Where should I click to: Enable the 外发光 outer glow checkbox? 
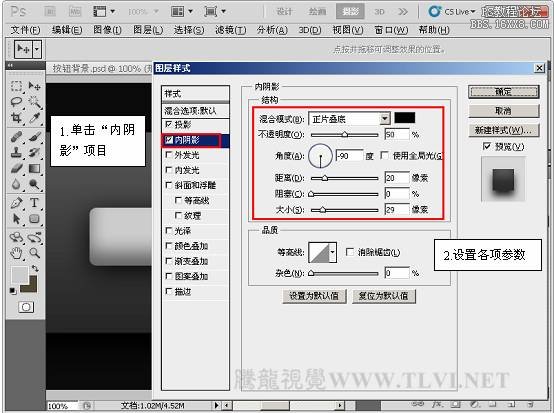pos(169,155)
